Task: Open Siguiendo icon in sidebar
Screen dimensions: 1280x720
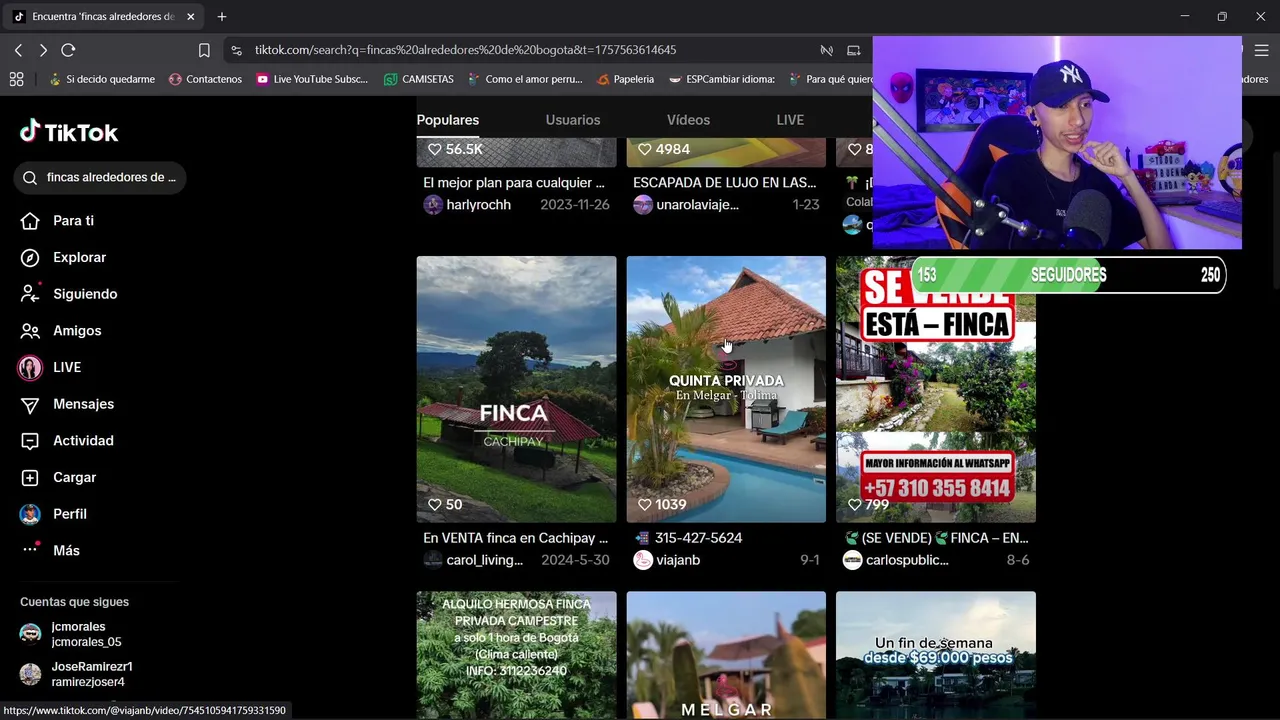Action: tap(30, 294)
